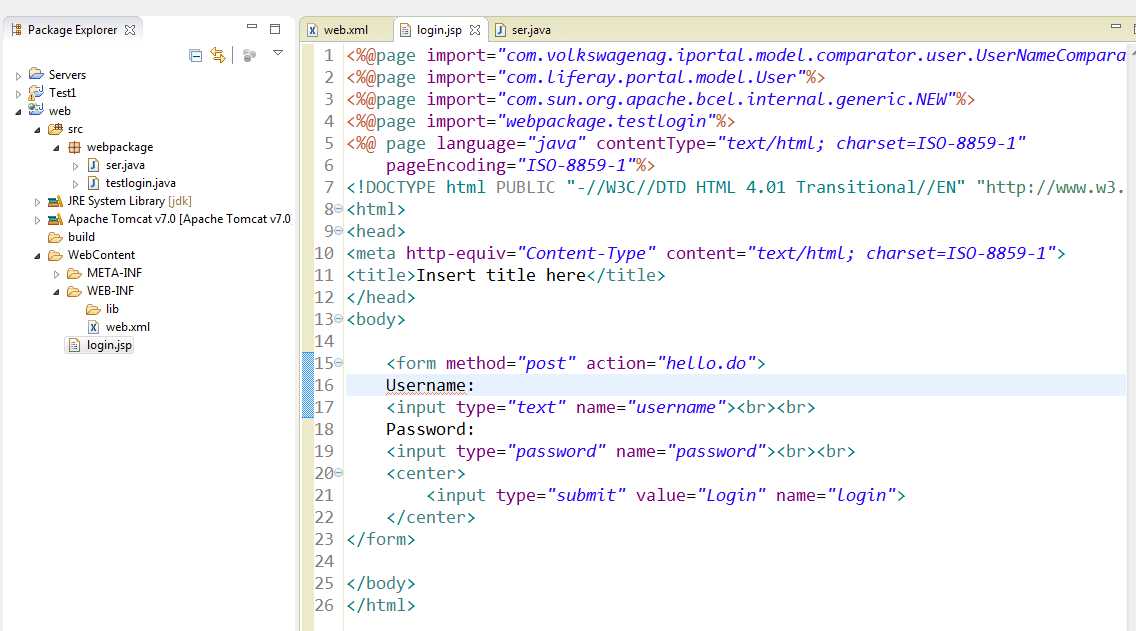Fold the center element at line 20
The width and height of the screenshot is (1136, 631).
pyautogui.click(x=338, y=472)
